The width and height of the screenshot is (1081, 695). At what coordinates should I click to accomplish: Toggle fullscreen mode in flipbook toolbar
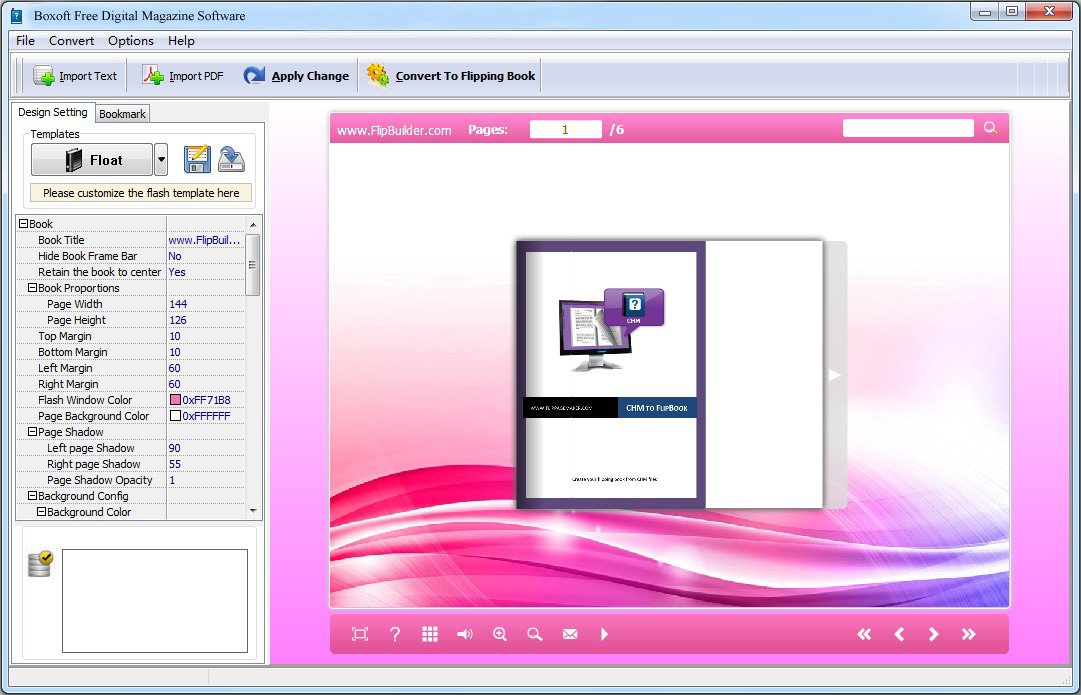[360, 634]
